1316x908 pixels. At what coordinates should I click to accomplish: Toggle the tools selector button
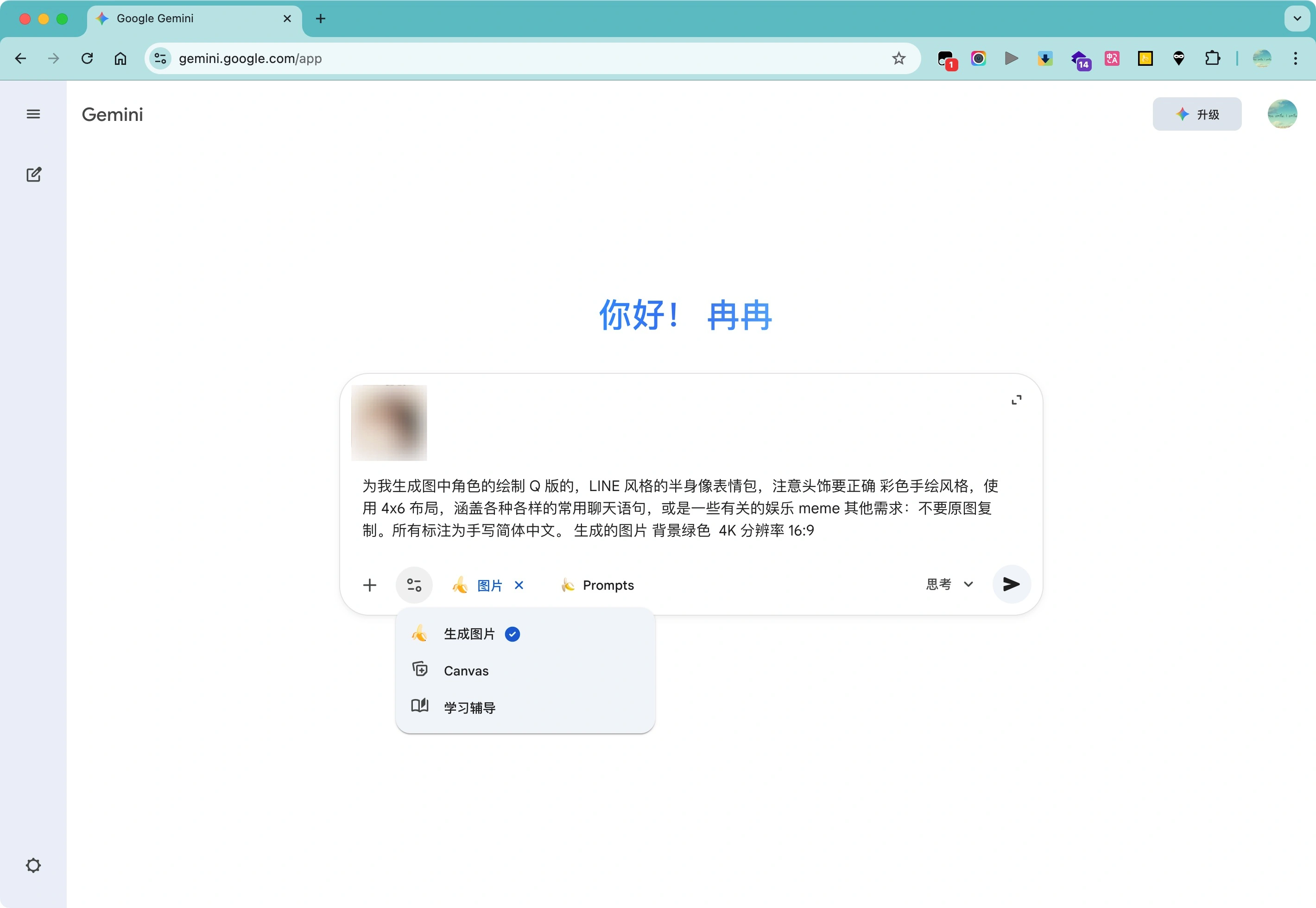[414, 585]
